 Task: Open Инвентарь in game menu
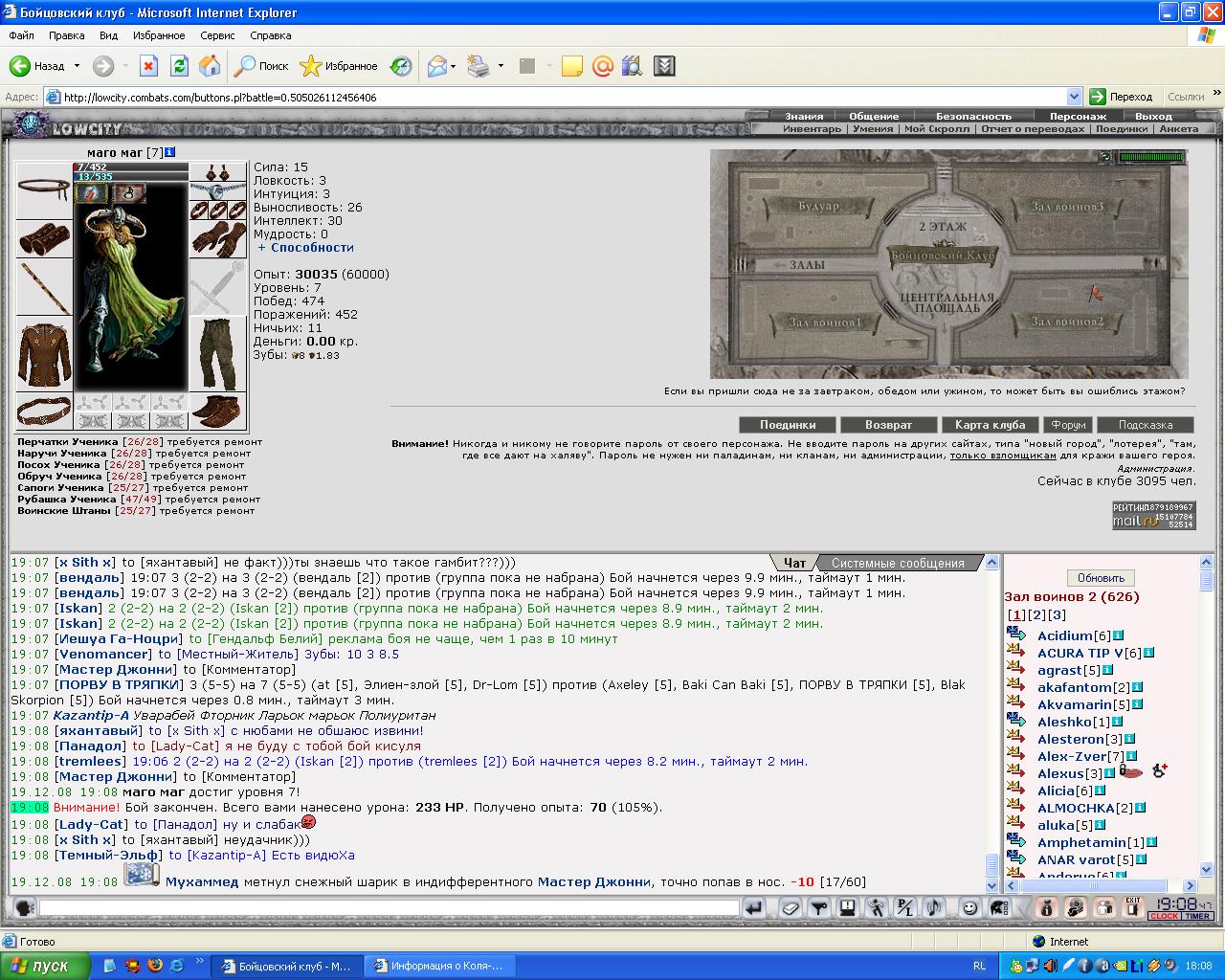[x=811, y=128]
